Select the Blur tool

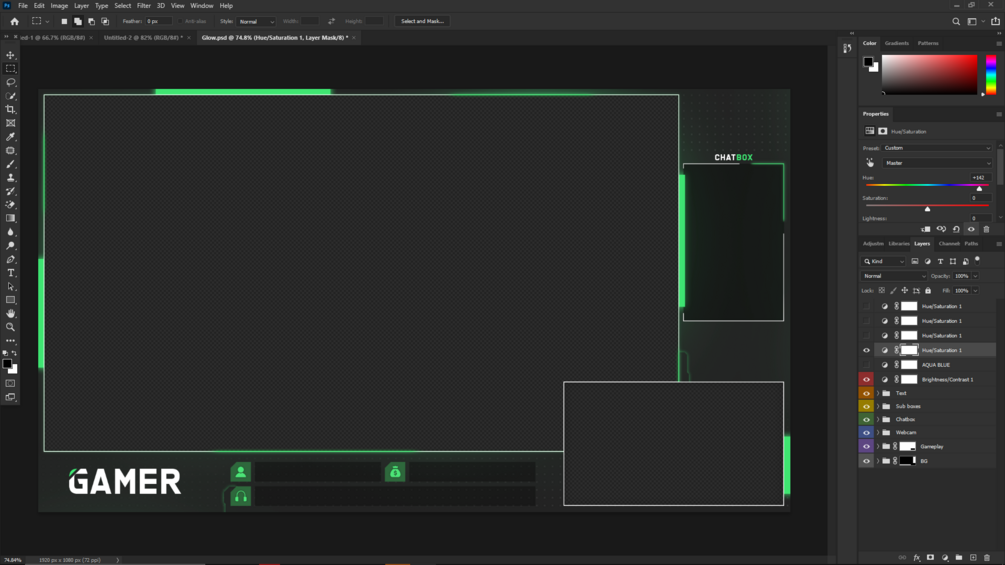pos(10,232)
